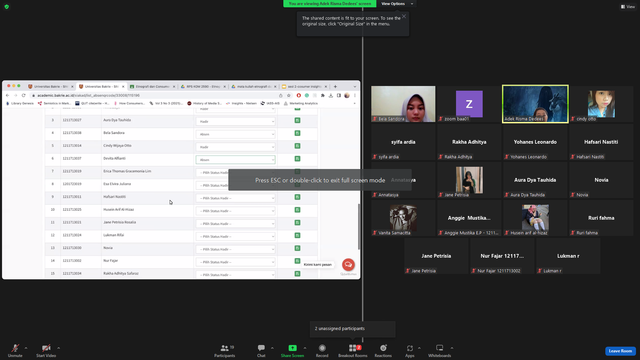
Task: Open the Participants panel
Action: (x=225, y=350)
